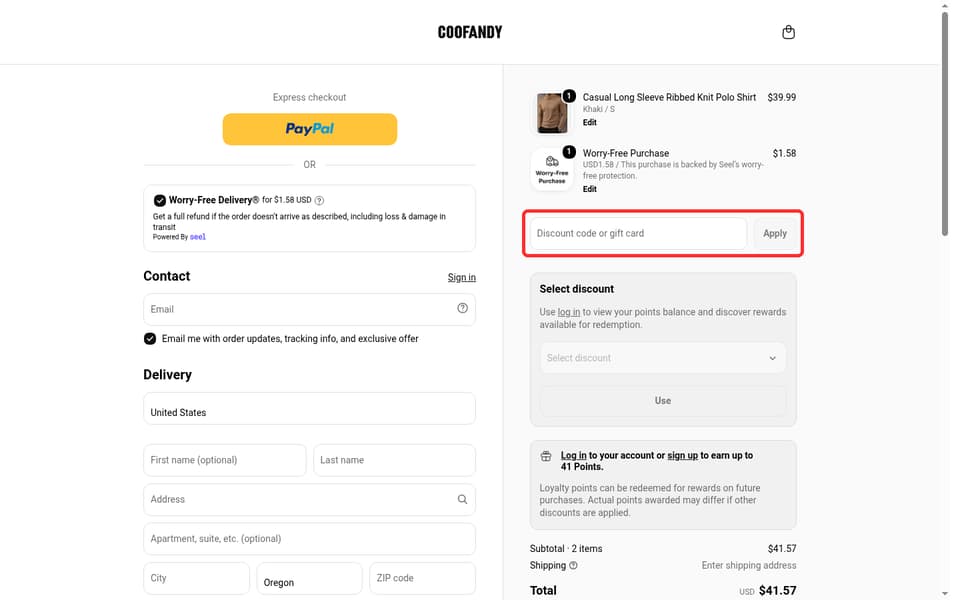Screen dimensions: 960x600
Task: Open the Worry-Free Delivery help icon
Action: (x=319, y=200)
